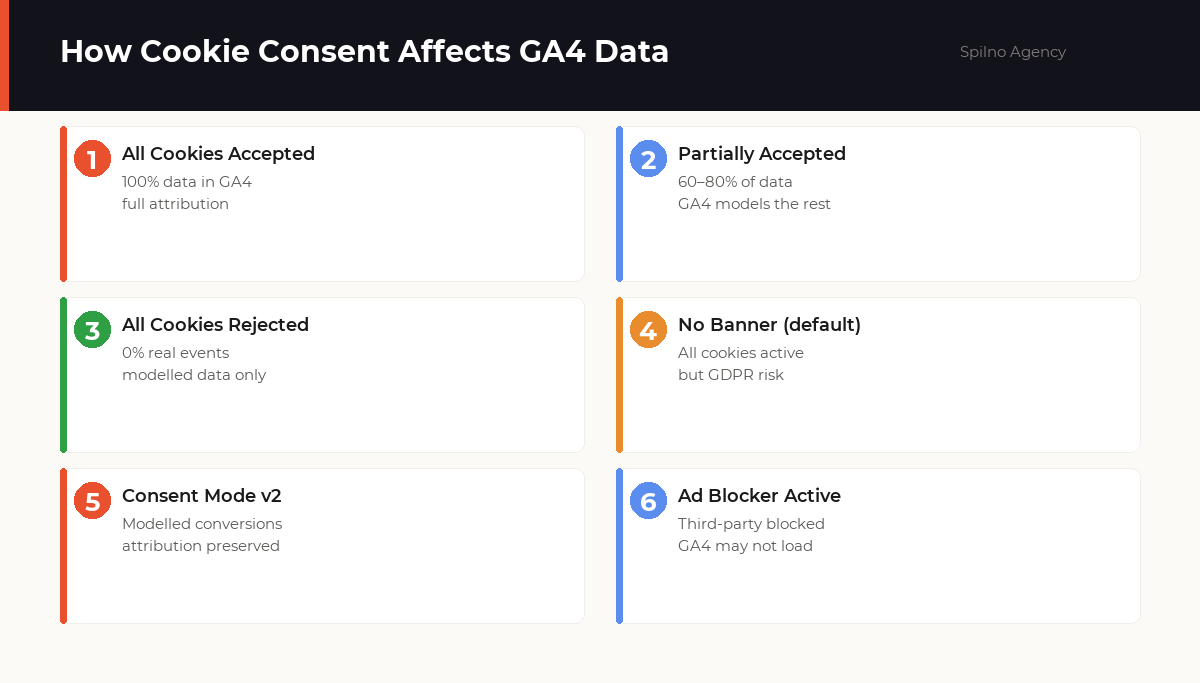Click the Spilno Agency label
Image resolution: width=1200 pixels, height=683 pixels.
point(1013,52)
